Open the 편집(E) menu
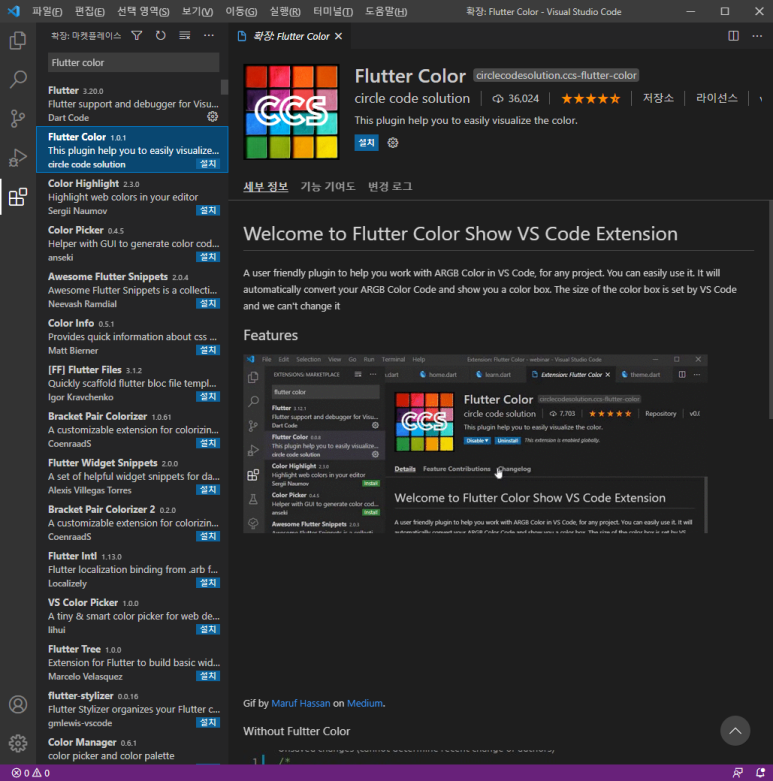The image size is (773, 781). (x=90, y=11)
